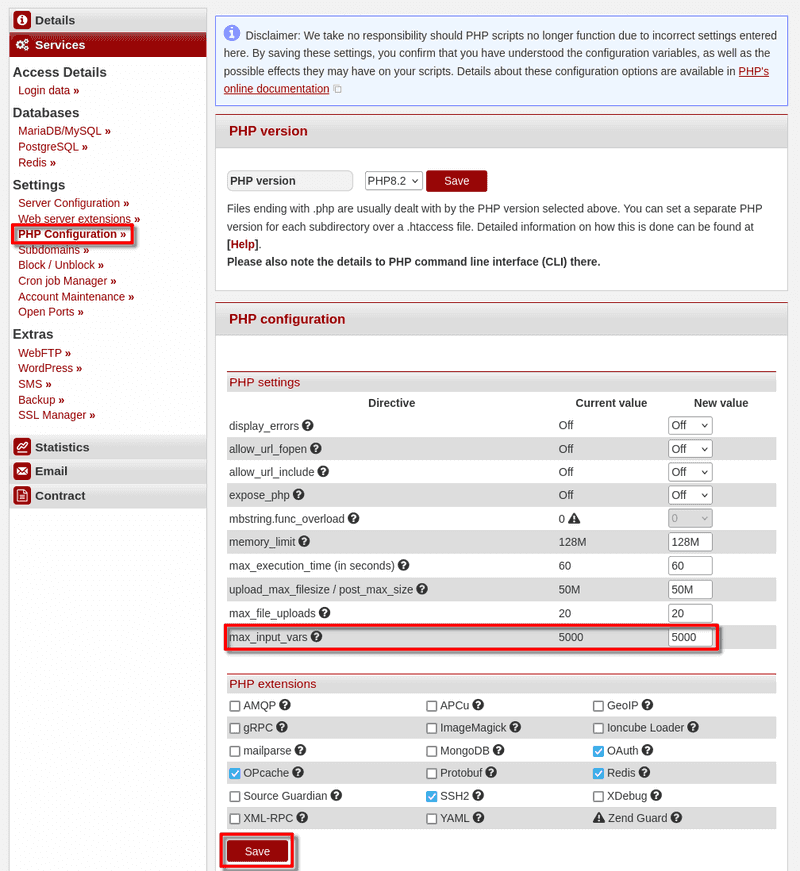Enable the AMQP extension checkbox
Screen dimensions: 800x871
coord(235,706)
